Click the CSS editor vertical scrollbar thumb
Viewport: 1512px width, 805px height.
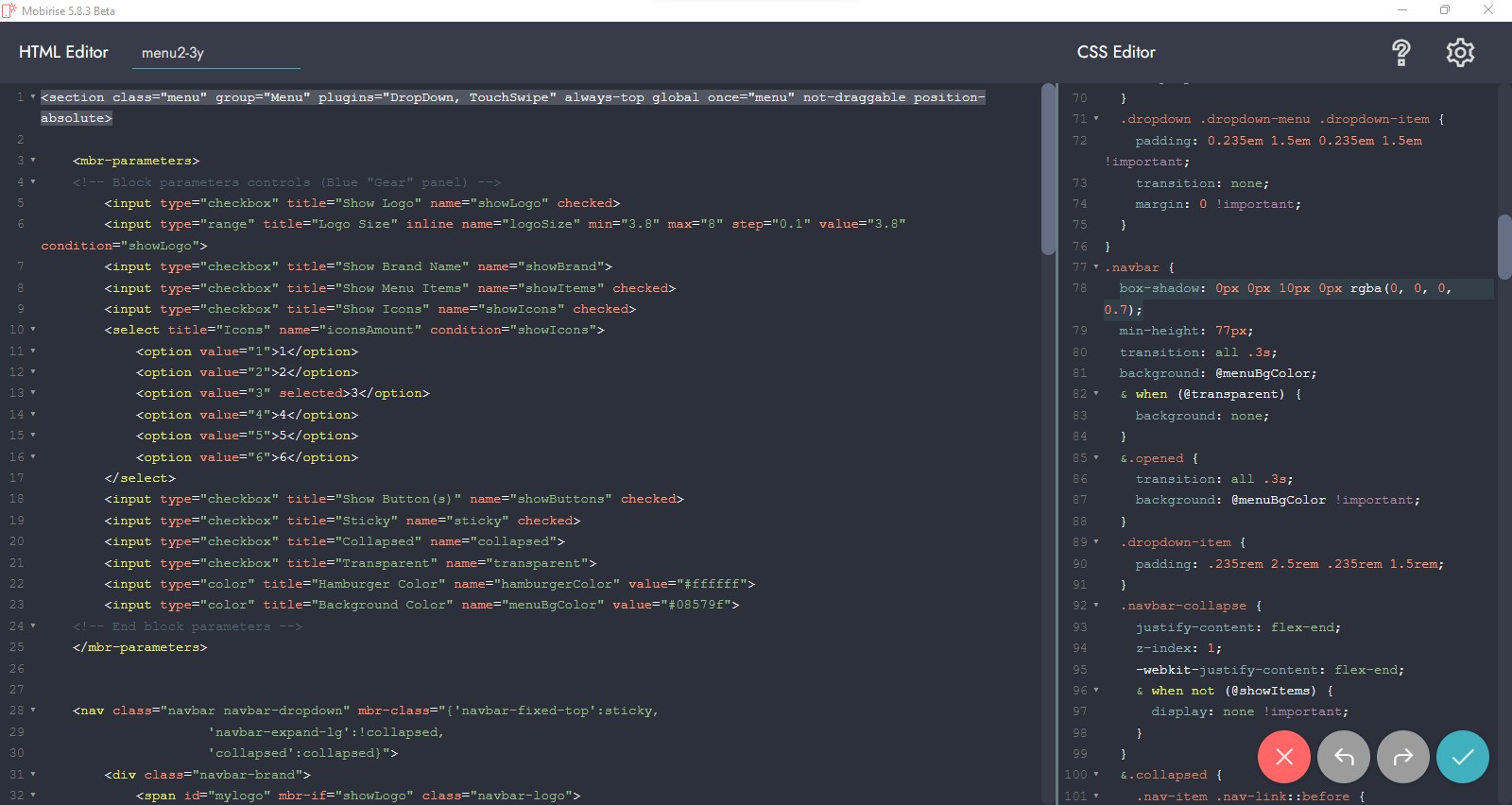coord(1504,247)
